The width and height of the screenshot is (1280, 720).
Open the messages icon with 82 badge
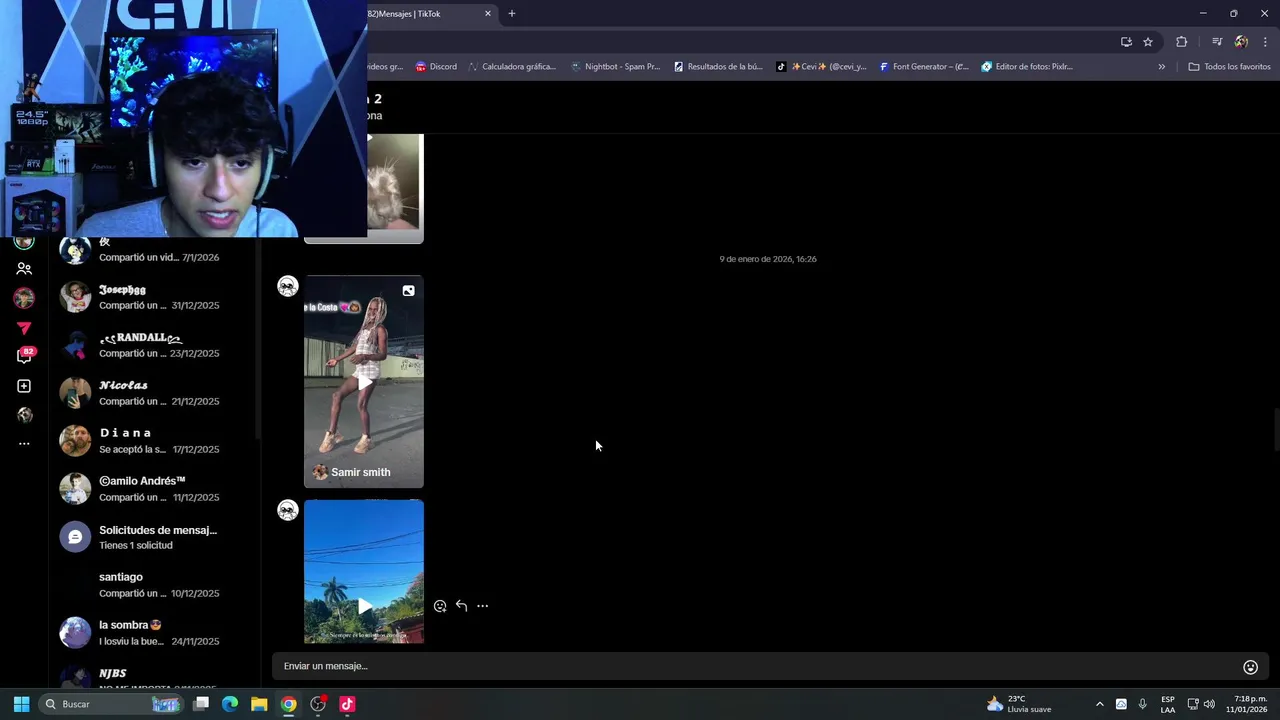pyautogui.click(x=25, y=356)
